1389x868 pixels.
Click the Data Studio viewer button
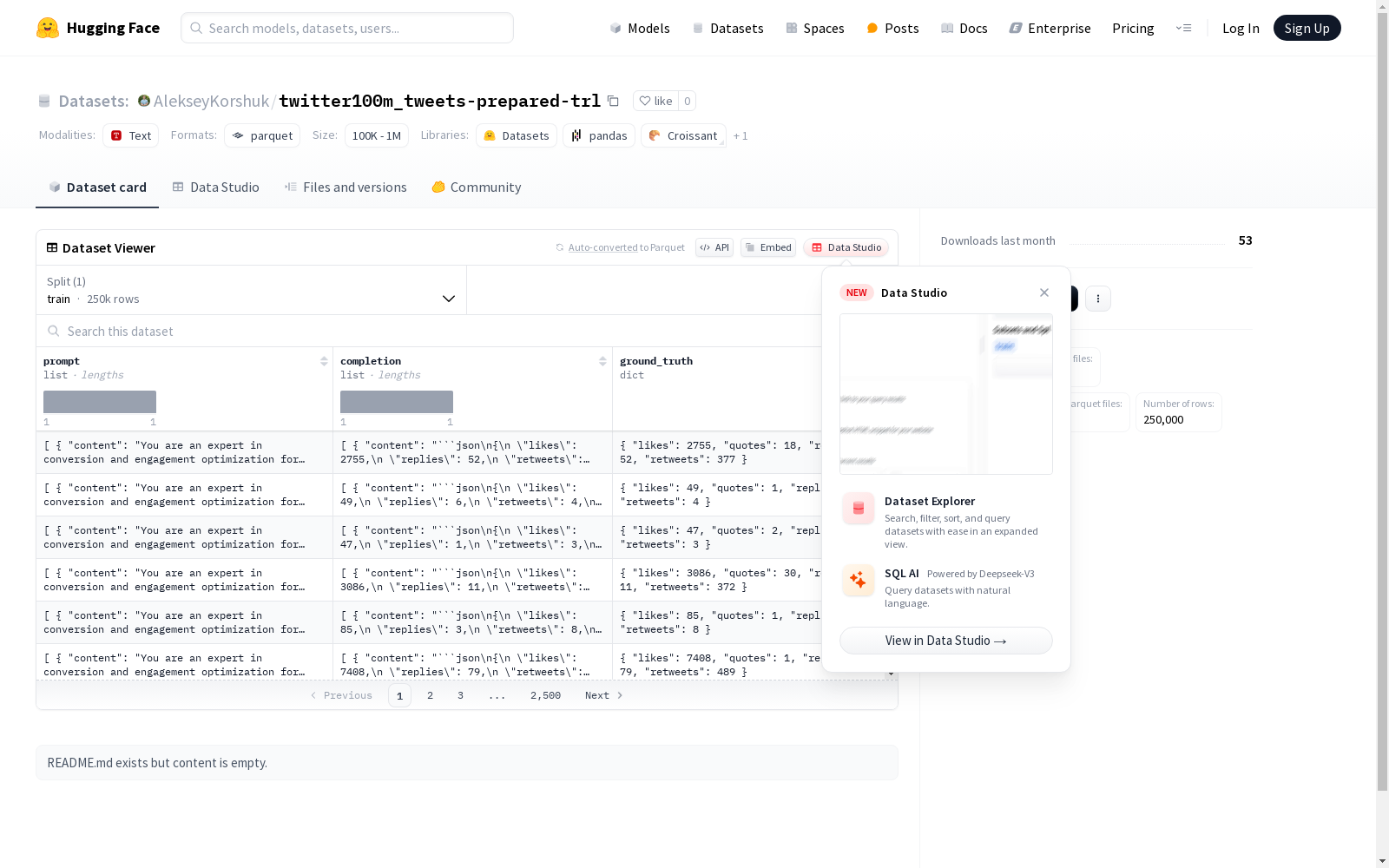(x=846, y=247)
